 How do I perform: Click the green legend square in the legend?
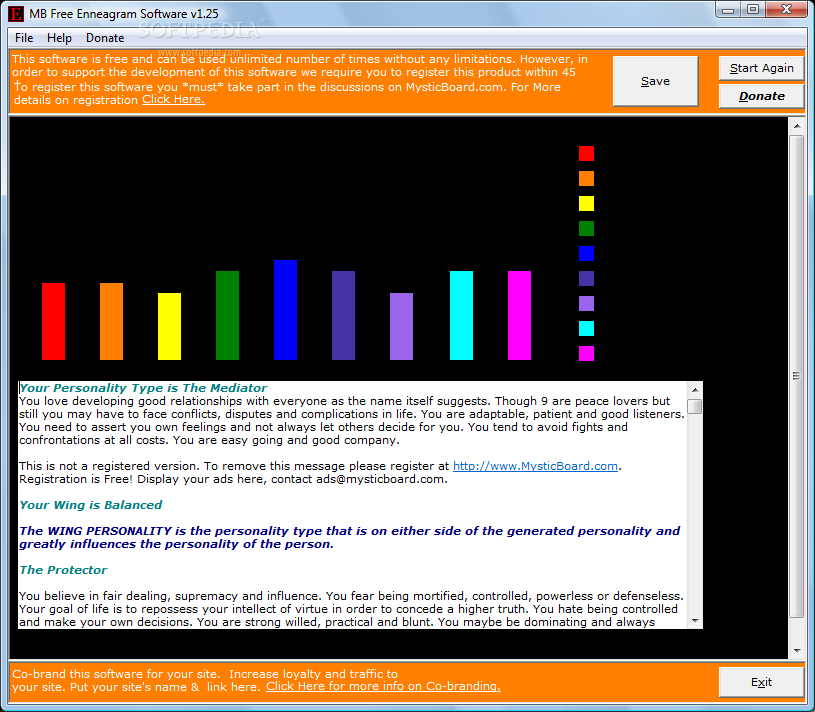[586, 228]
